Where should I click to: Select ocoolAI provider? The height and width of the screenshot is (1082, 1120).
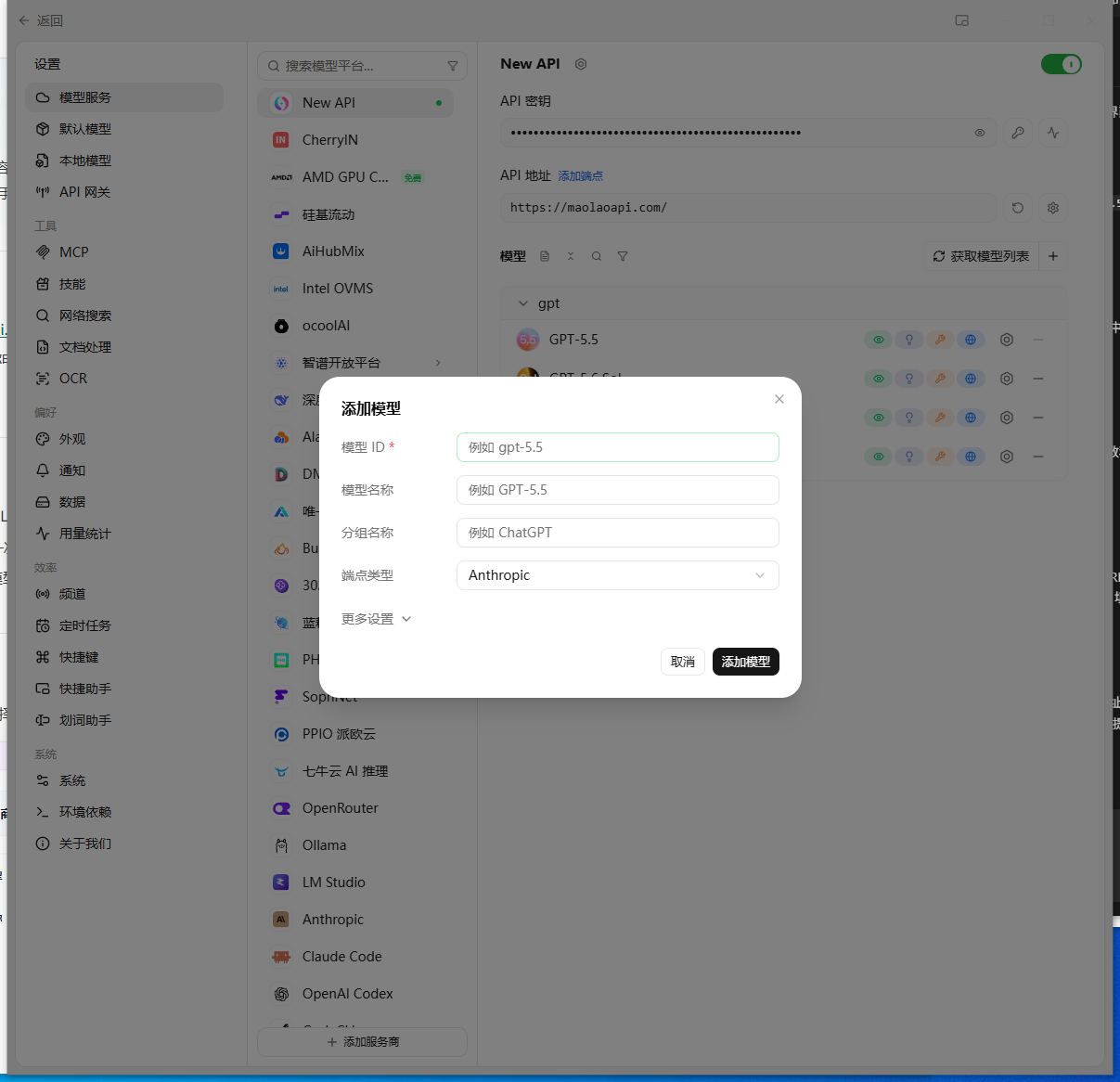[355, 326]
